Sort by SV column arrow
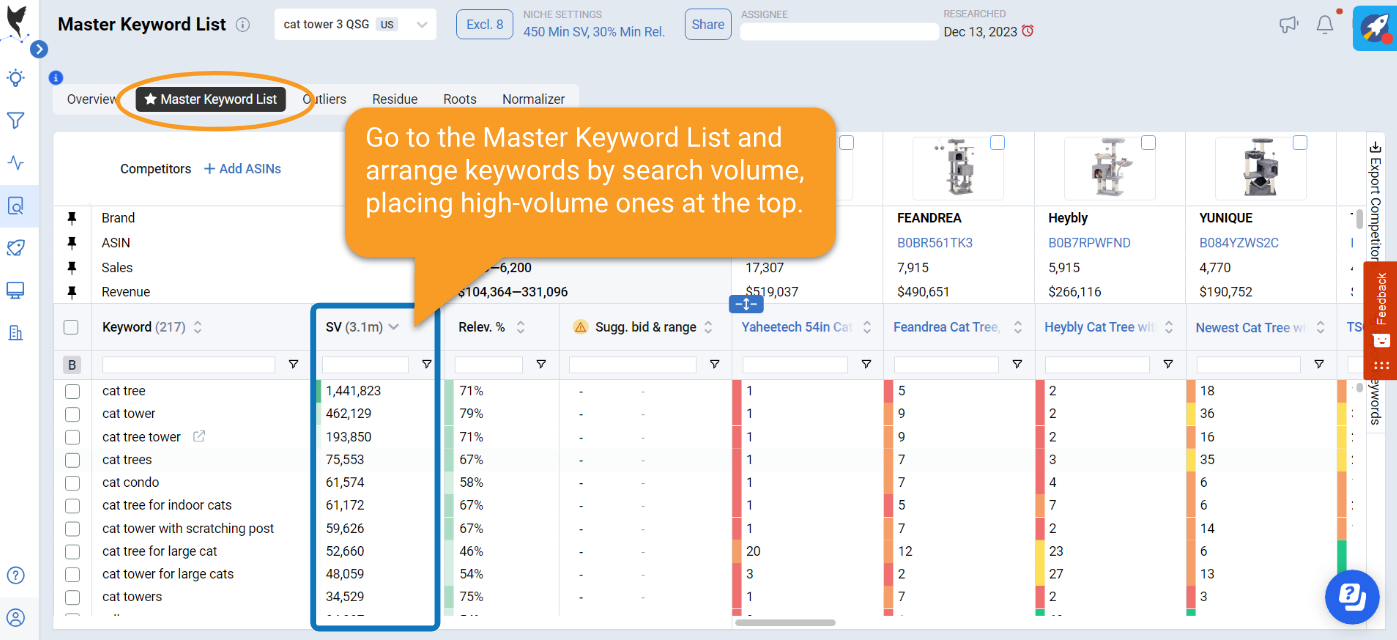 (x=394, y=327)
